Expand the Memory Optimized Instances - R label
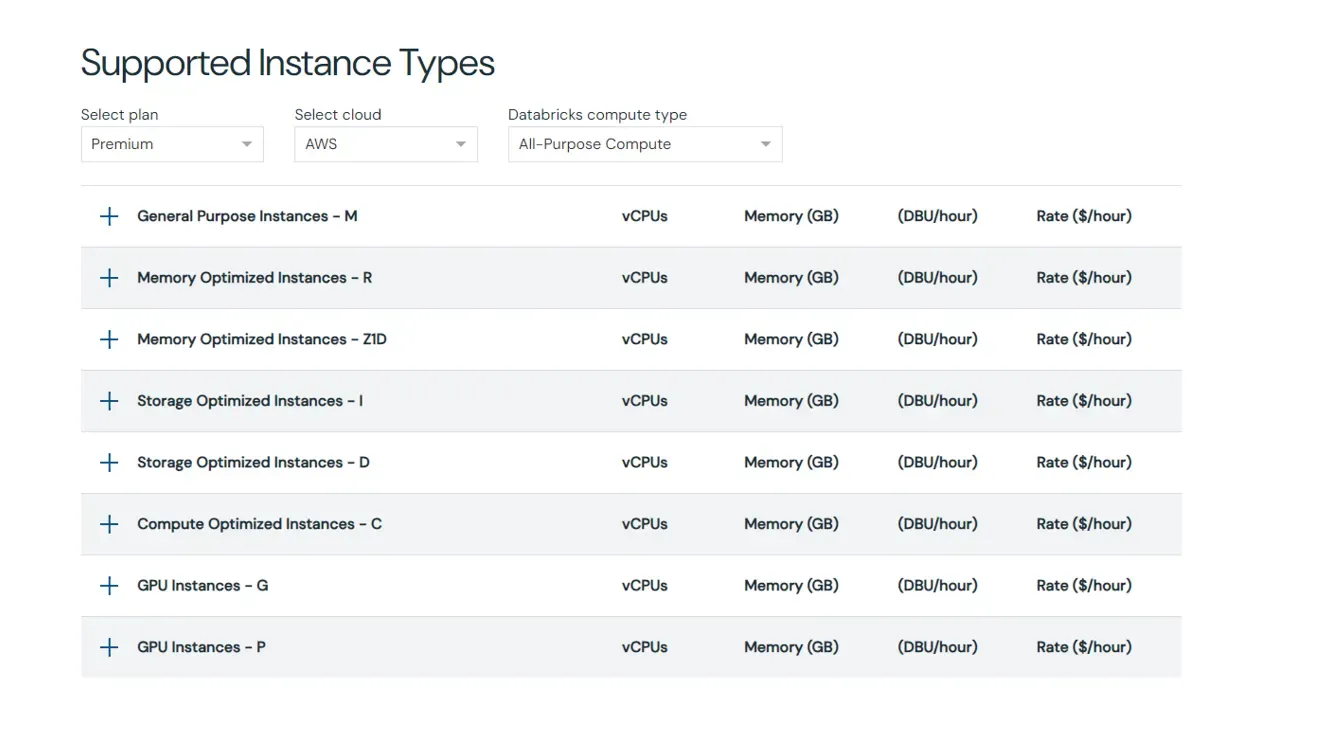 (x=254, y=278)
